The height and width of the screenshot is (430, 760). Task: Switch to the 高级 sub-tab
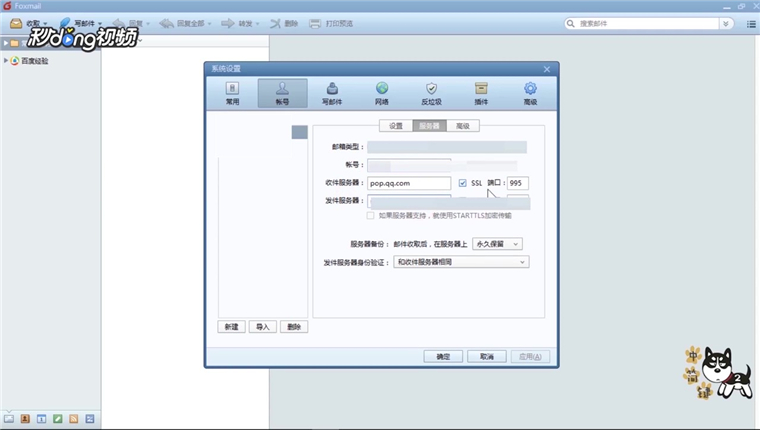click(463, 126)
